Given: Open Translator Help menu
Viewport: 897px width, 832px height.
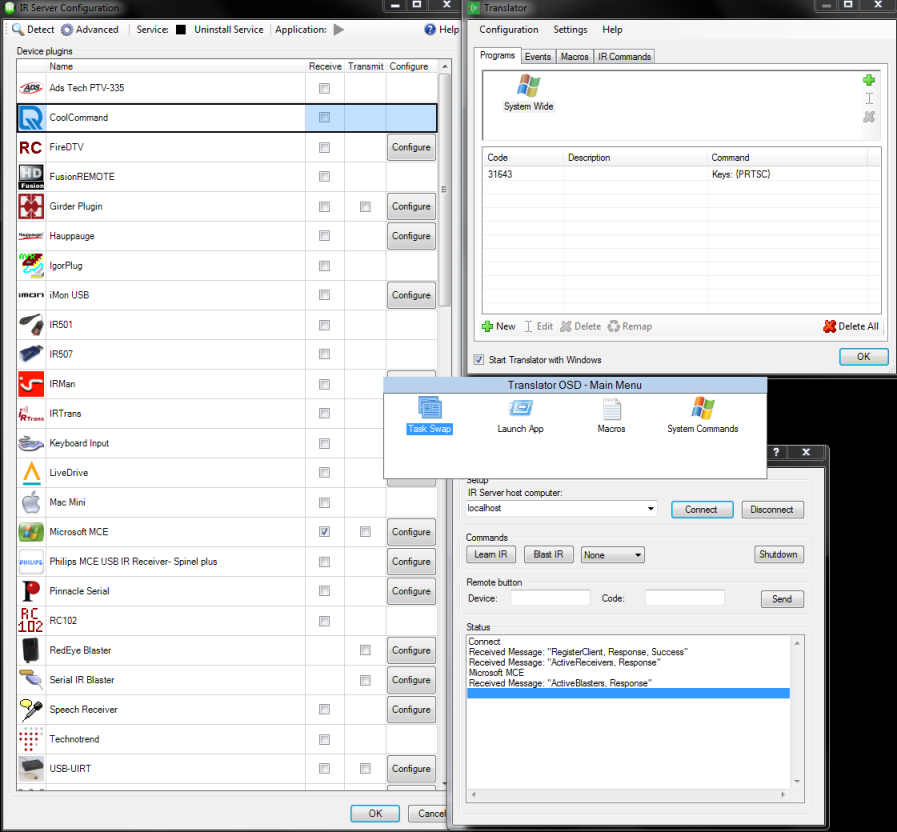Looking at the screenshot, I should click(612, 30).
